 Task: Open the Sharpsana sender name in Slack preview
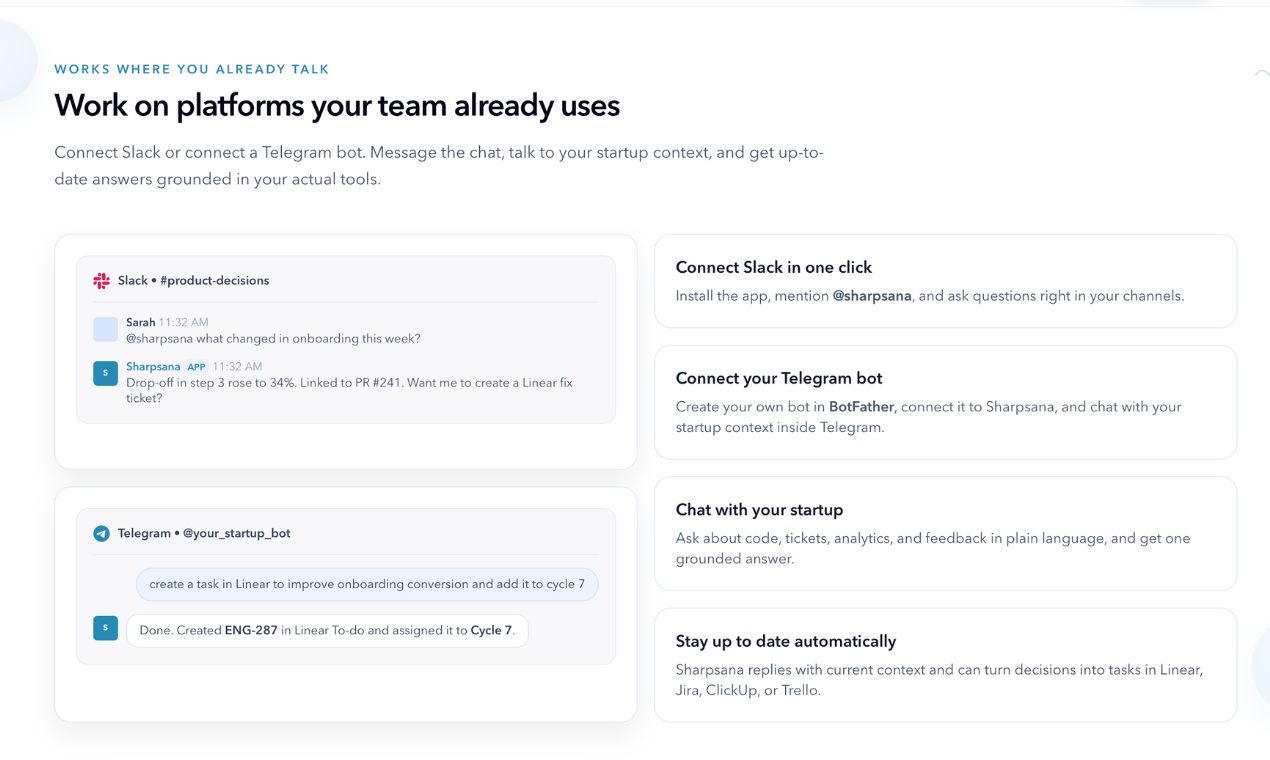pos(153,367)
